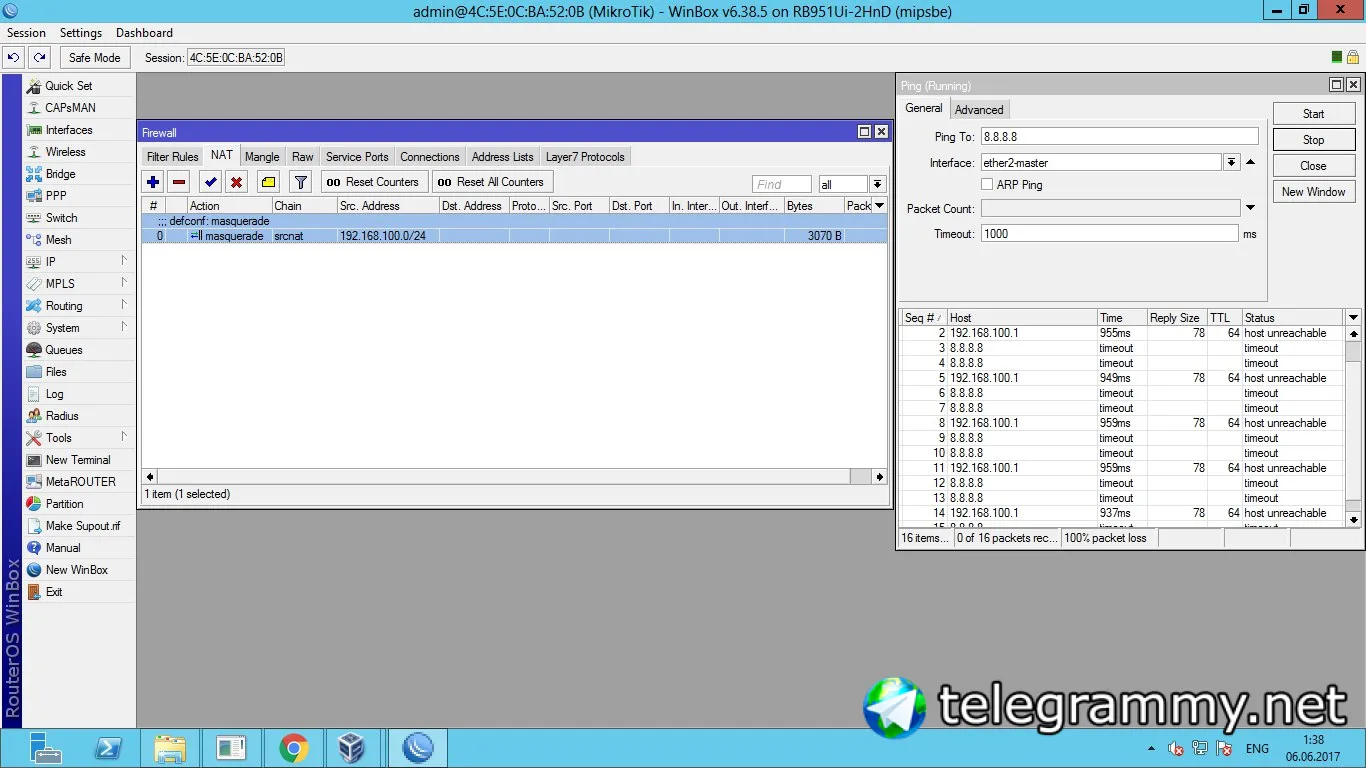Click the New Window button in Ping
Viewport: 1366px width, 768px height.
pyautogui.click(x=1314, y=192)
